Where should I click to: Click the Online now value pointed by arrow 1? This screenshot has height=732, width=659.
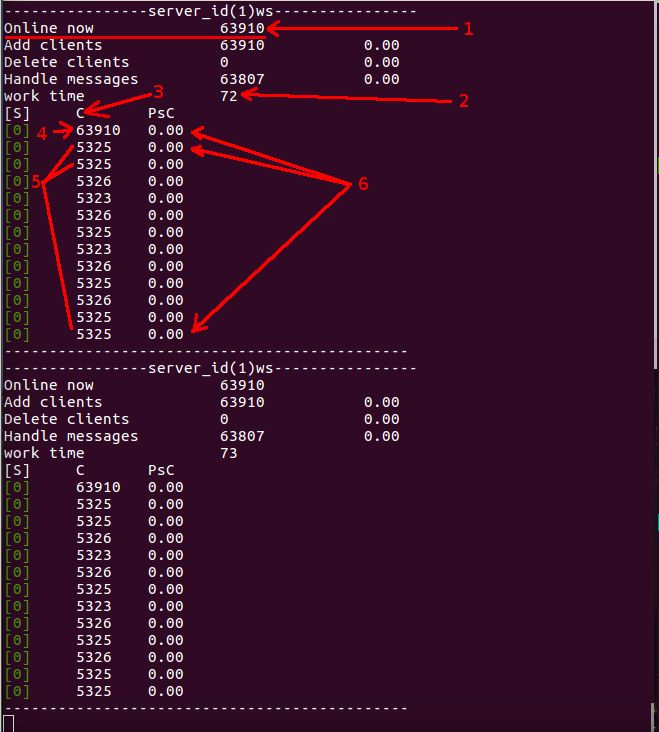(242, 28)
